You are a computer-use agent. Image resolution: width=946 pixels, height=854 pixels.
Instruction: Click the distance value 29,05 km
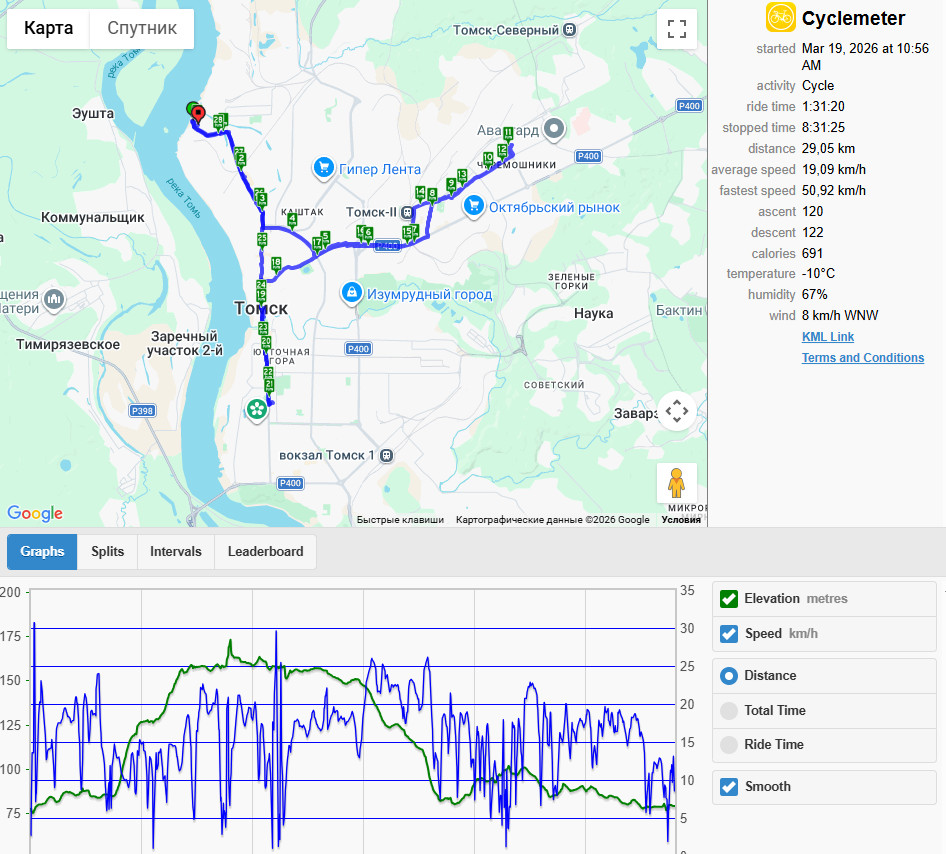828,149
